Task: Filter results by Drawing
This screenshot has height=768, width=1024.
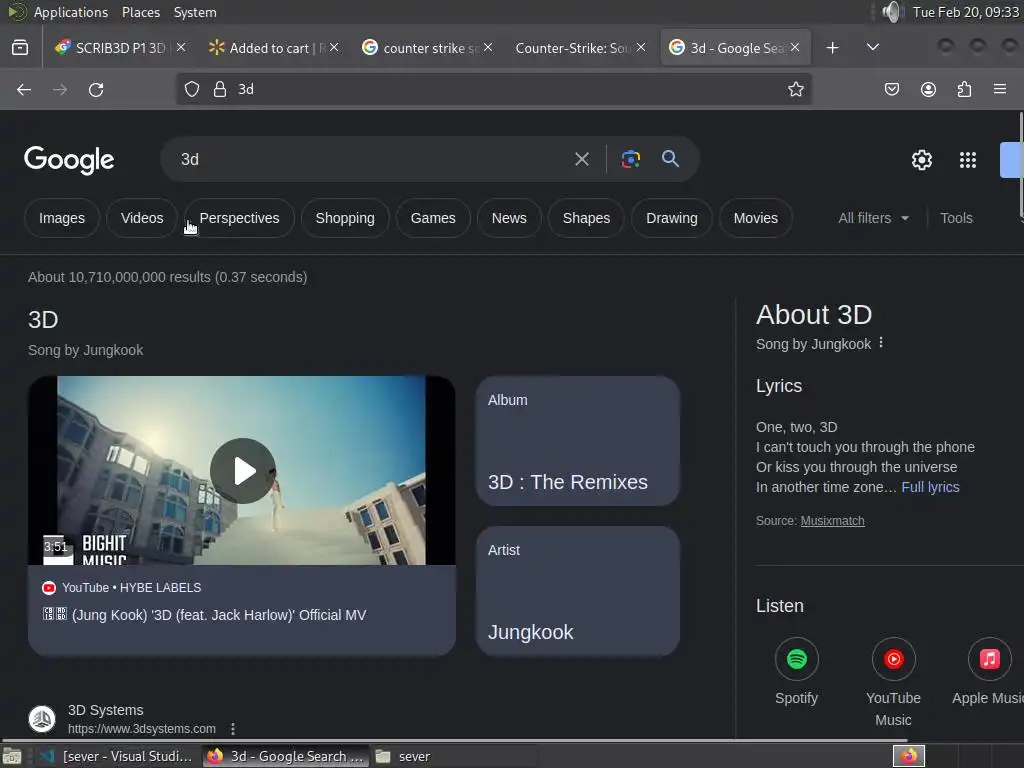Action: pyautogui.click(x=672, y=218)
